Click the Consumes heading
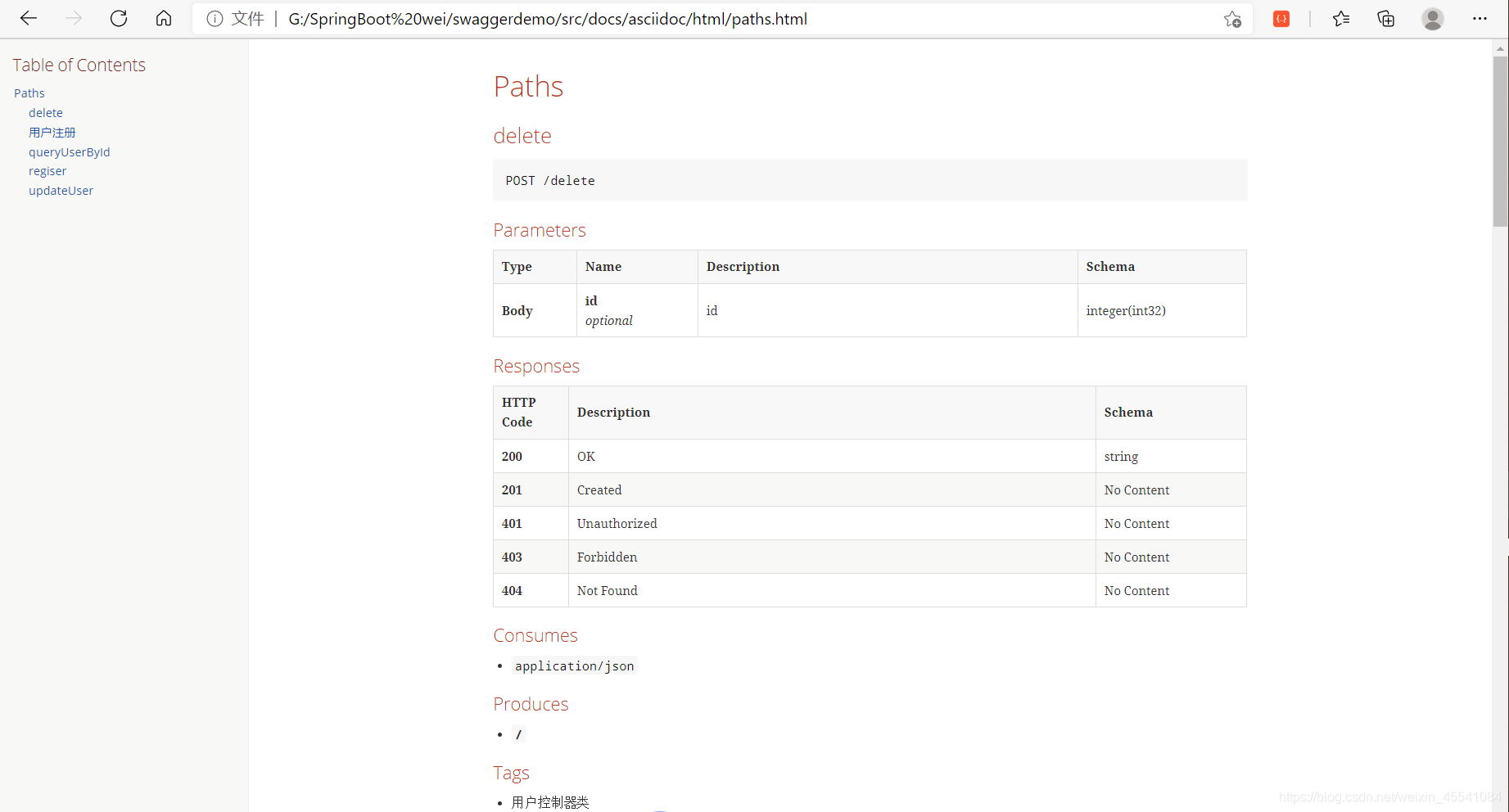Screen dimensions: 1509x812 (535, 635)
